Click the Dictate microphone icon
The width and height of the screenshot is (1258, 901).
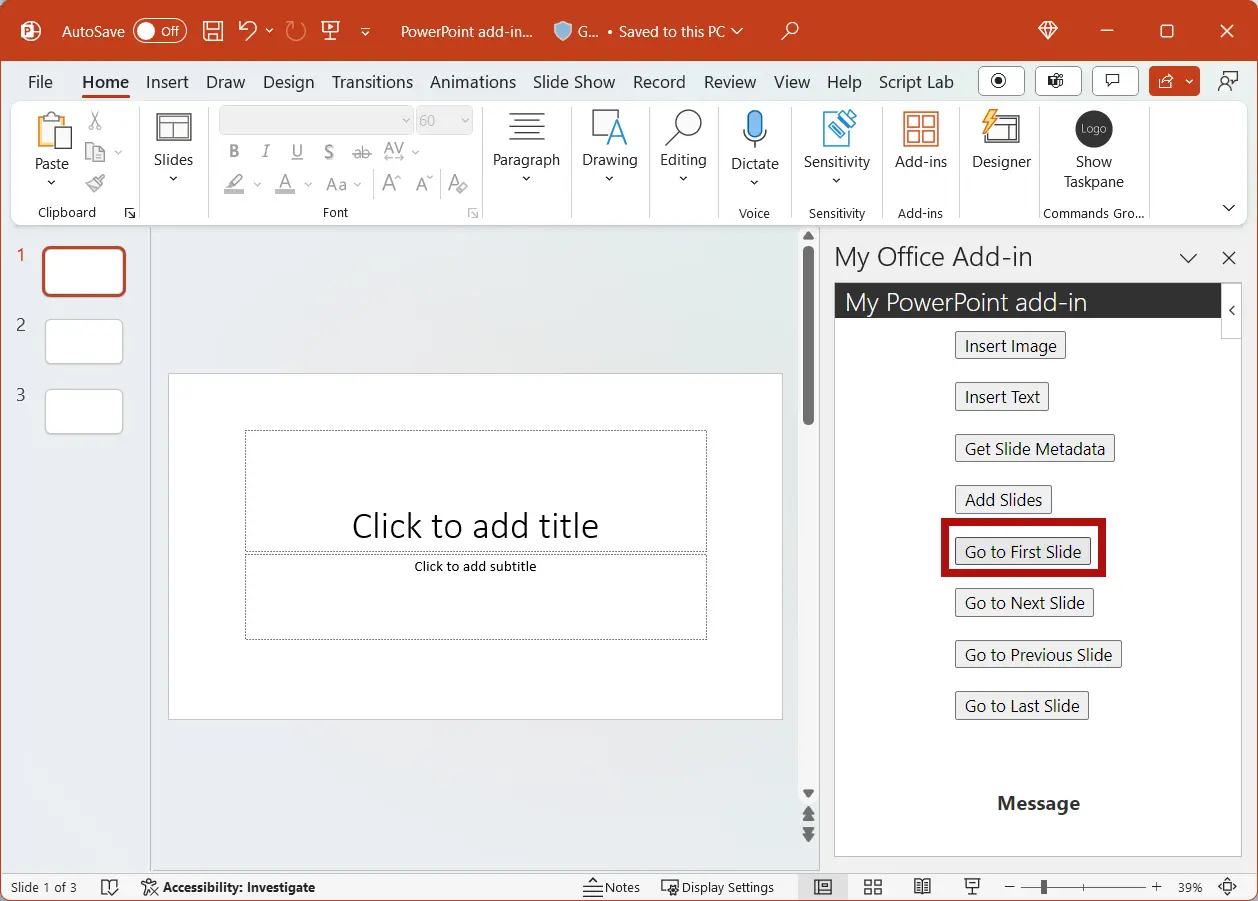coord(754,130)
